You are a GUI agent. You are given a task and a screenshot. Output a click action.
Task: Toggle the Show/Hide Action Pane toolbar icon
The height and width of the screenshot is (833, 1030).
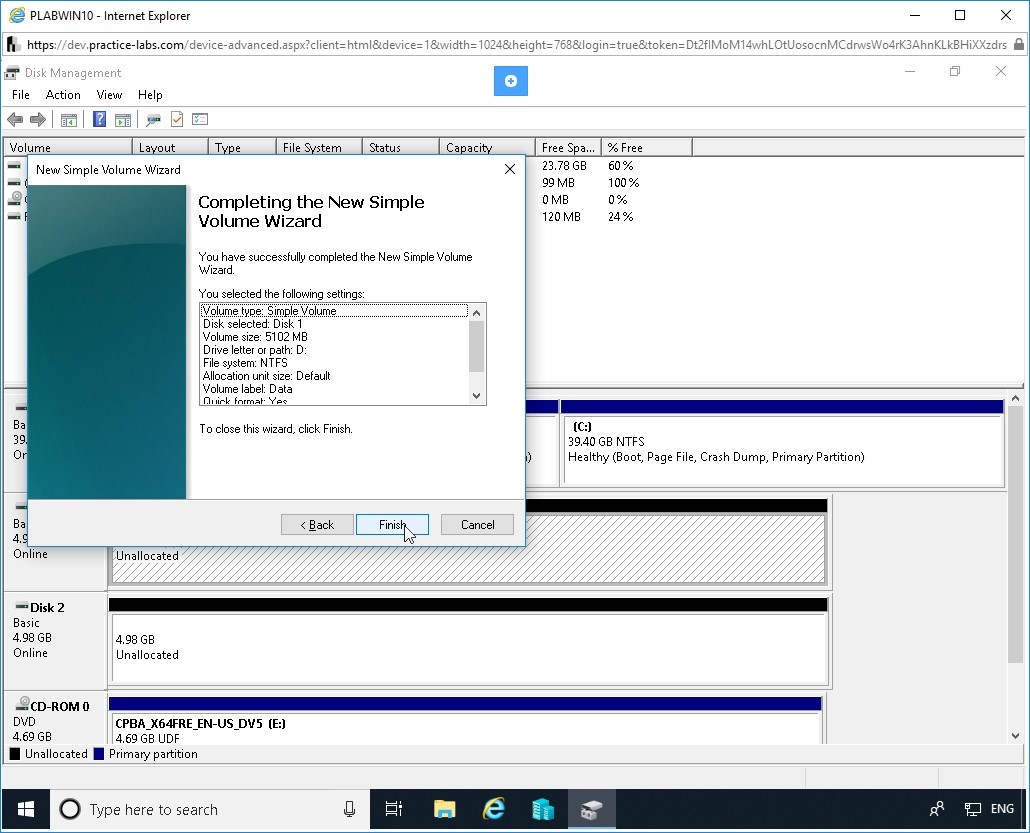(123, 120)
